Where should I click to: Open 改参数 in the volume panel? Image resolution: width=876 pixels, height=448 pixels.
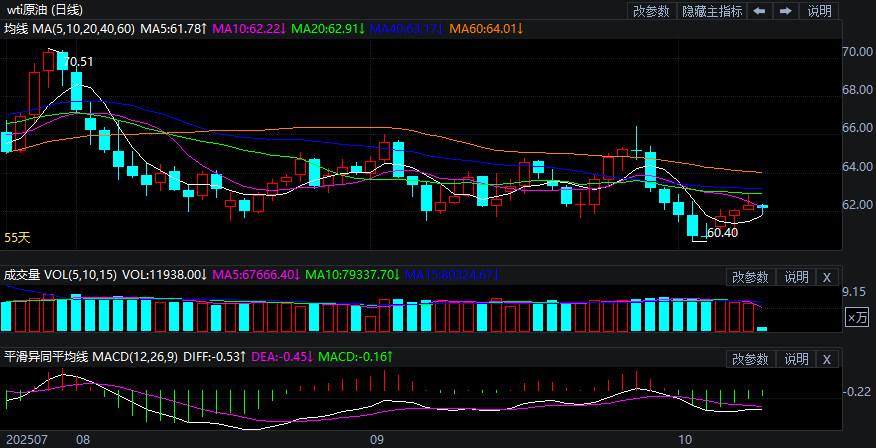click(x=750, y=277)
